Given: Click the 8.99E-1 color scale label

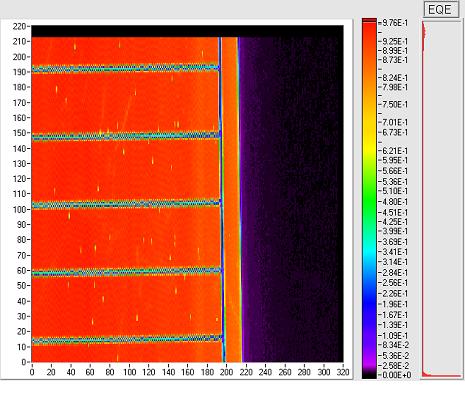Looking at the screenshot, I should coord(395,51).
